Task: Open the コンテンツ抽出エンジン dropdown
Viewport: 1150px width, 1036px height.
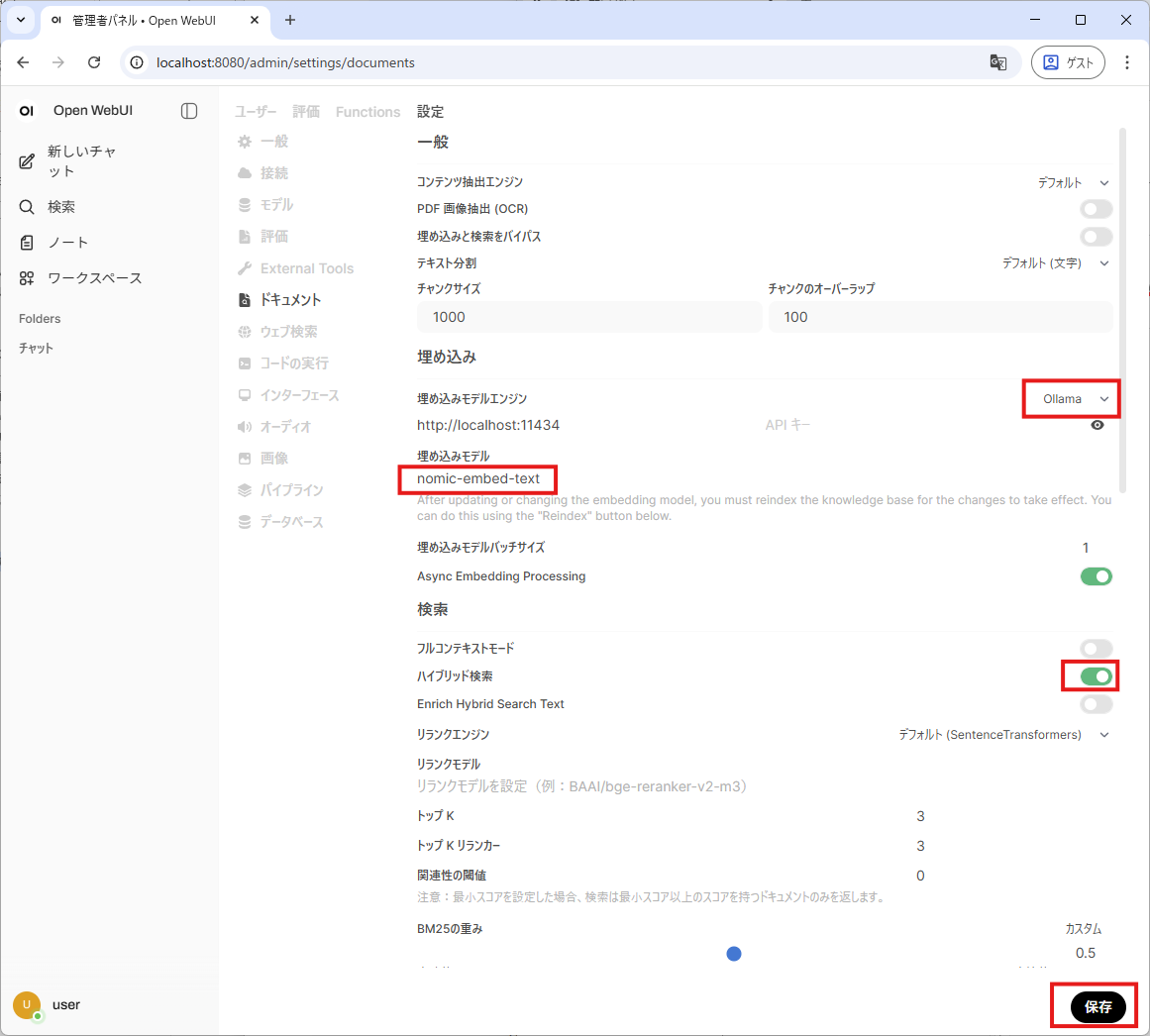Action: point(1073,183)
